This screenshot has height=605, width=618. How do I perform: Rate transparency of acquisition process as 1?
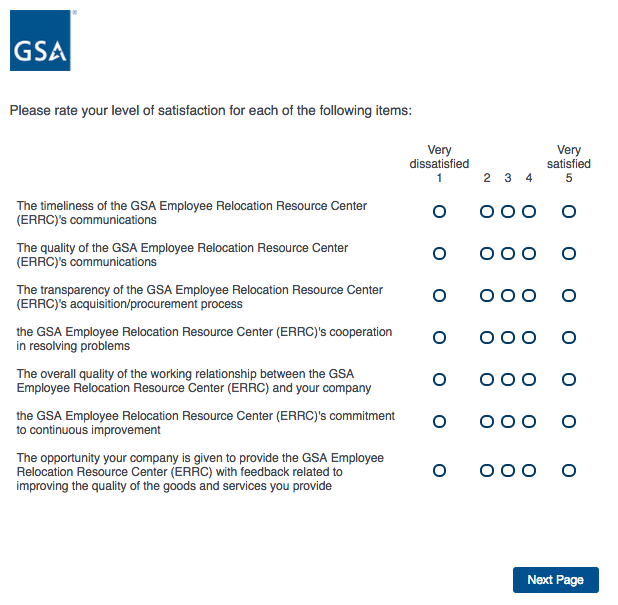click(439, 296)
